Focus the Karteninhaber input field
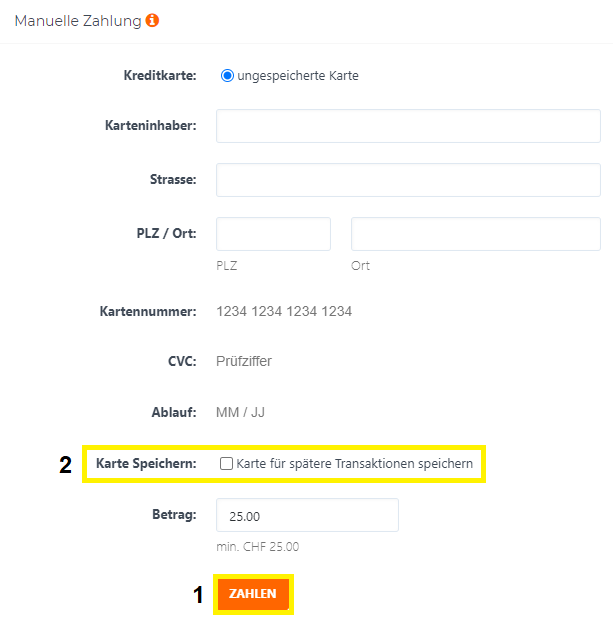 click(x=408, y=126)
